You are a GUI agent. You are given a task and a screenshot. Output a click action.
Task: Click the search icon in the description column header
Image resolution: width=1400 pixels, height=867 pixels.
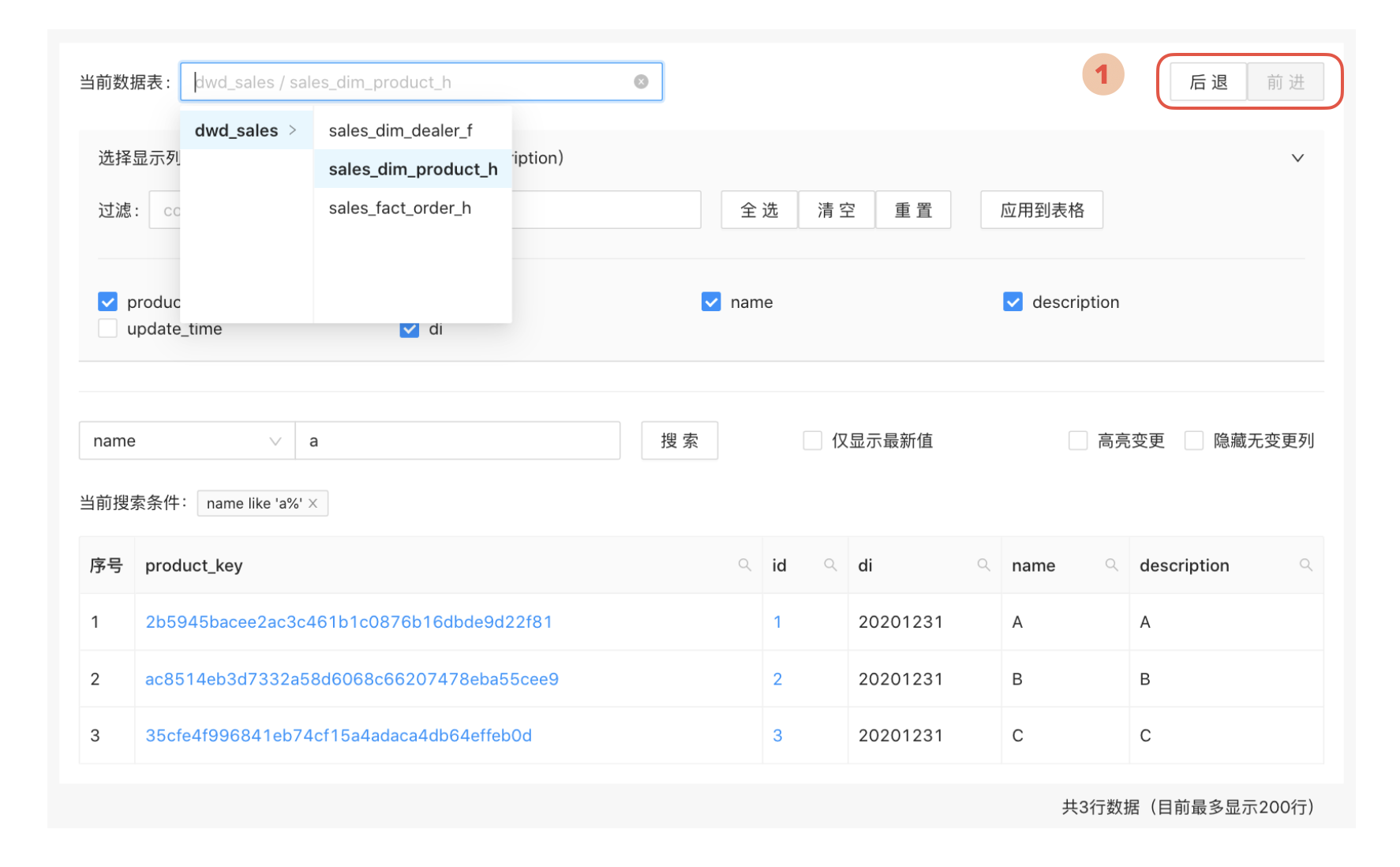pos(1306,565)
